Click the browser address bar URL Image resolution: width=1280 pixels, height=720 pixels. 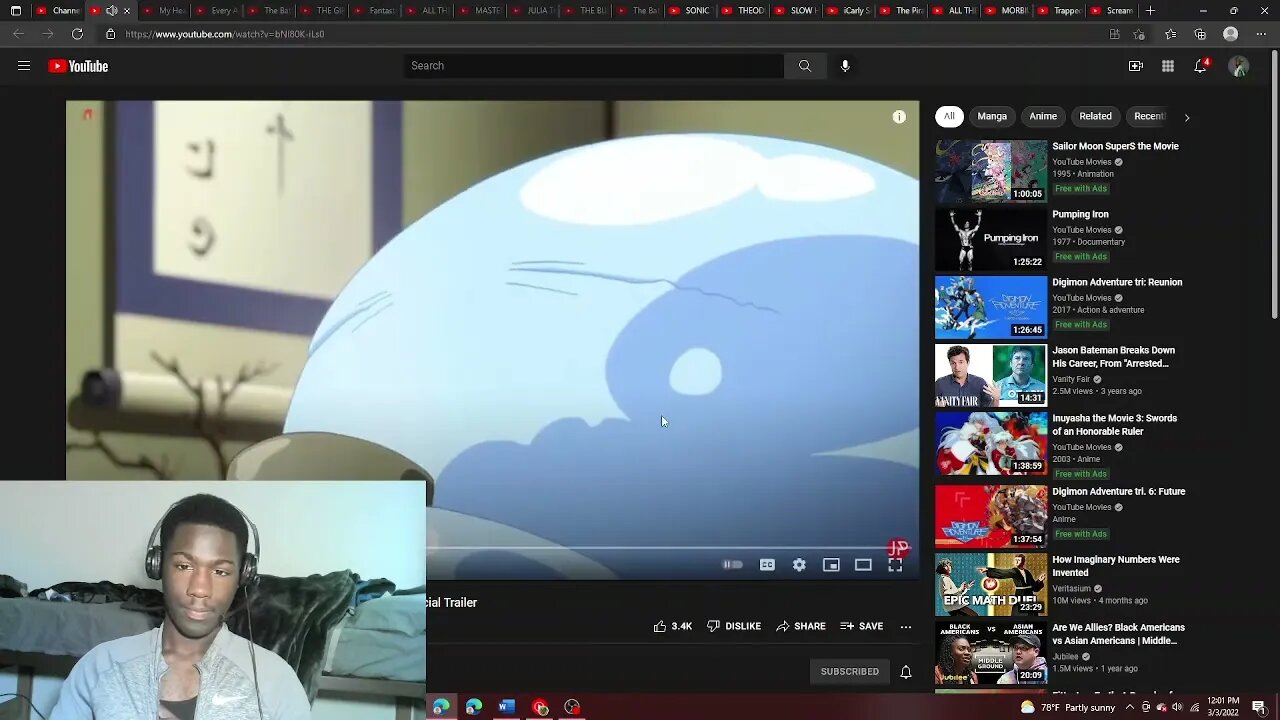tap(225, 34)
